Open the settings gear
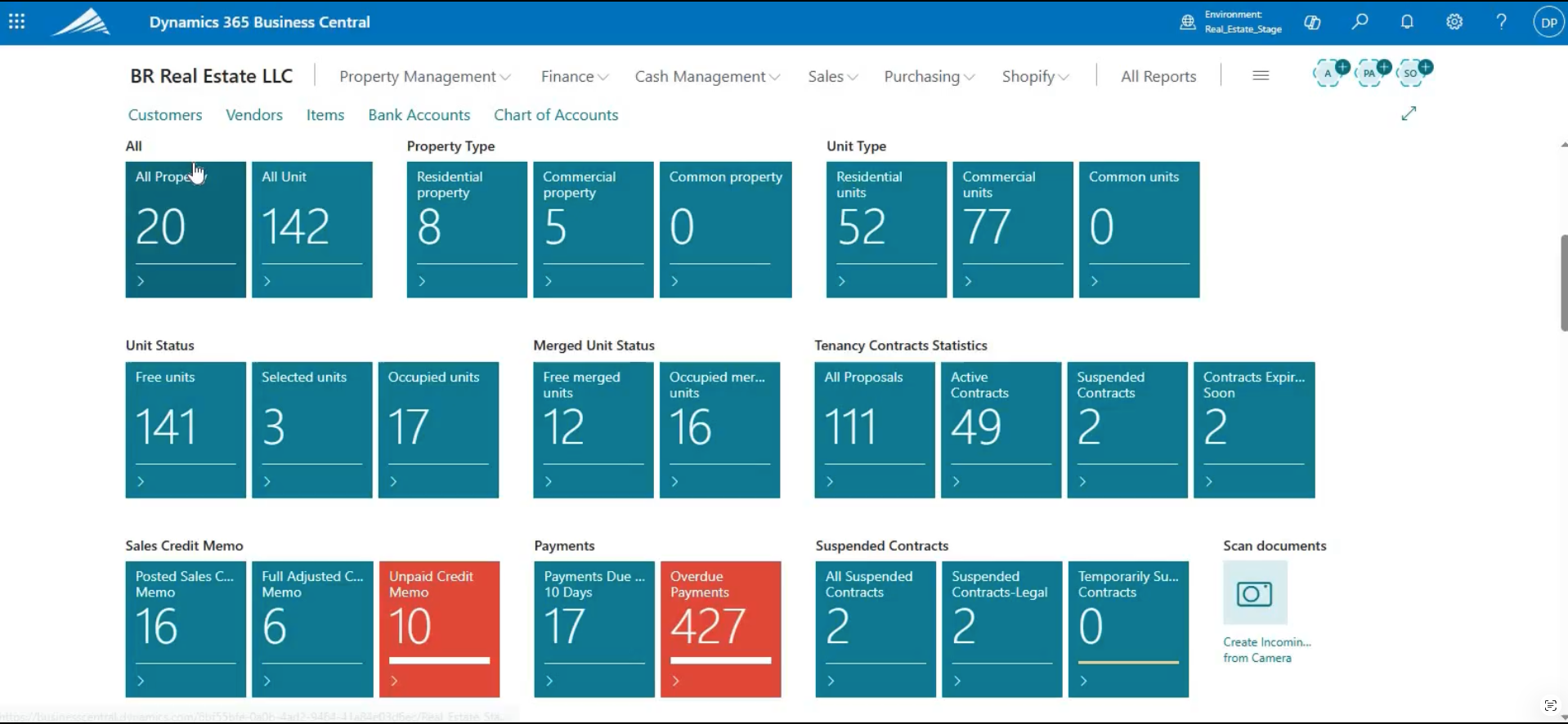The width and height of the screenshot is (1568, 724). (x=1454, y=22)
